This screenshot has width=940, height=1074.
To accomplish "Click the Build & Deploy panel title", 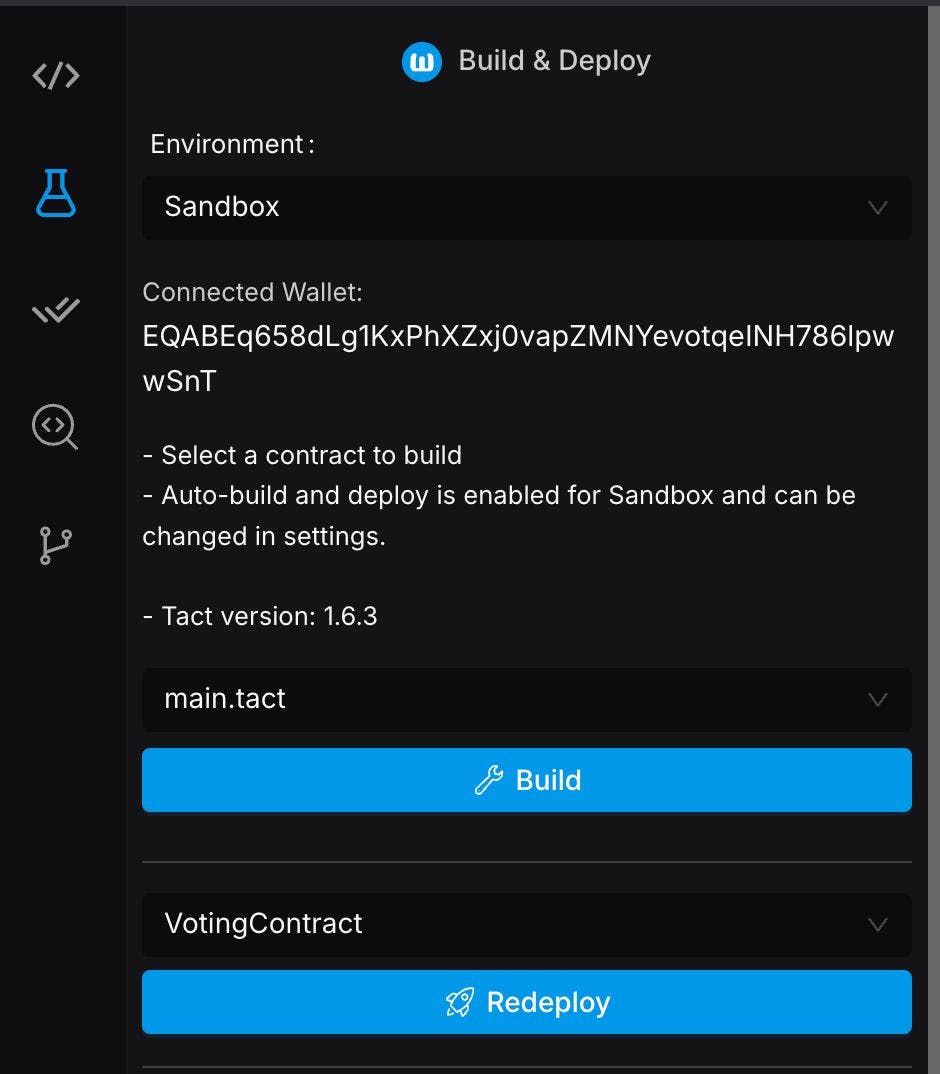I will tap(554, 61).
